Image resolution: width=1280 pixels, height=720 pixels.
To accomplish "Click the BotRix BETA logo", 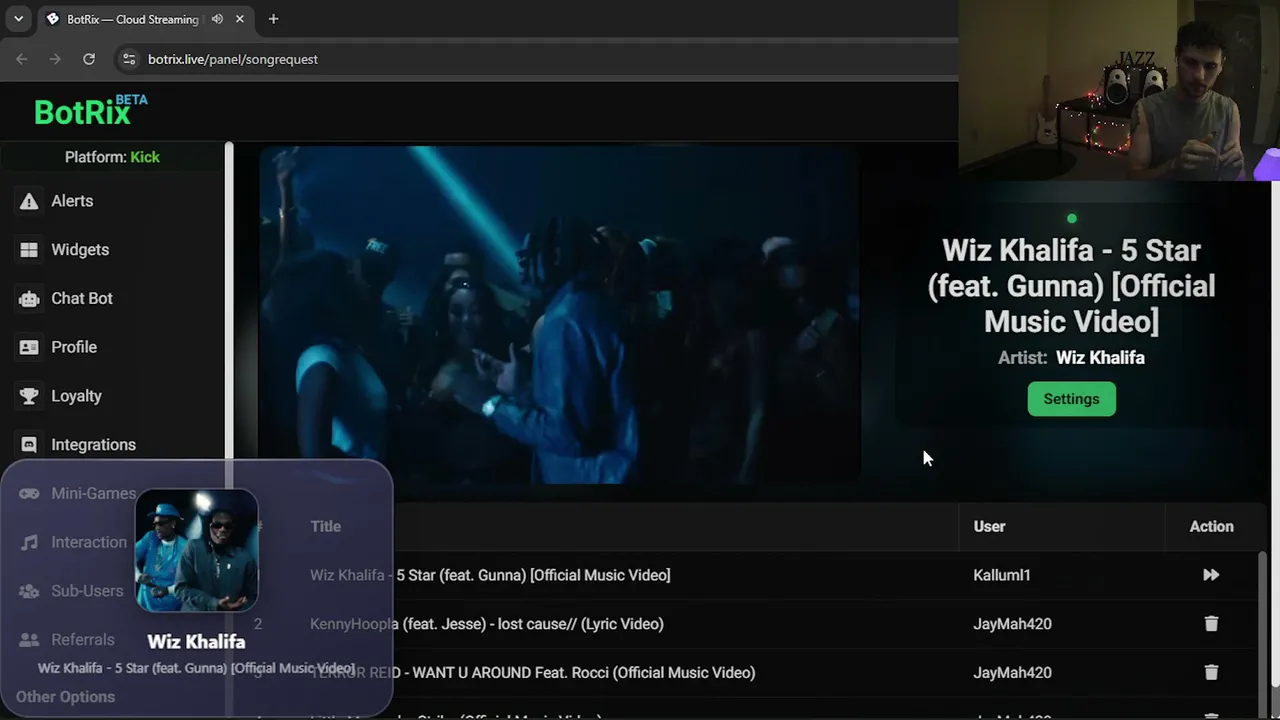I will point(90,110).
